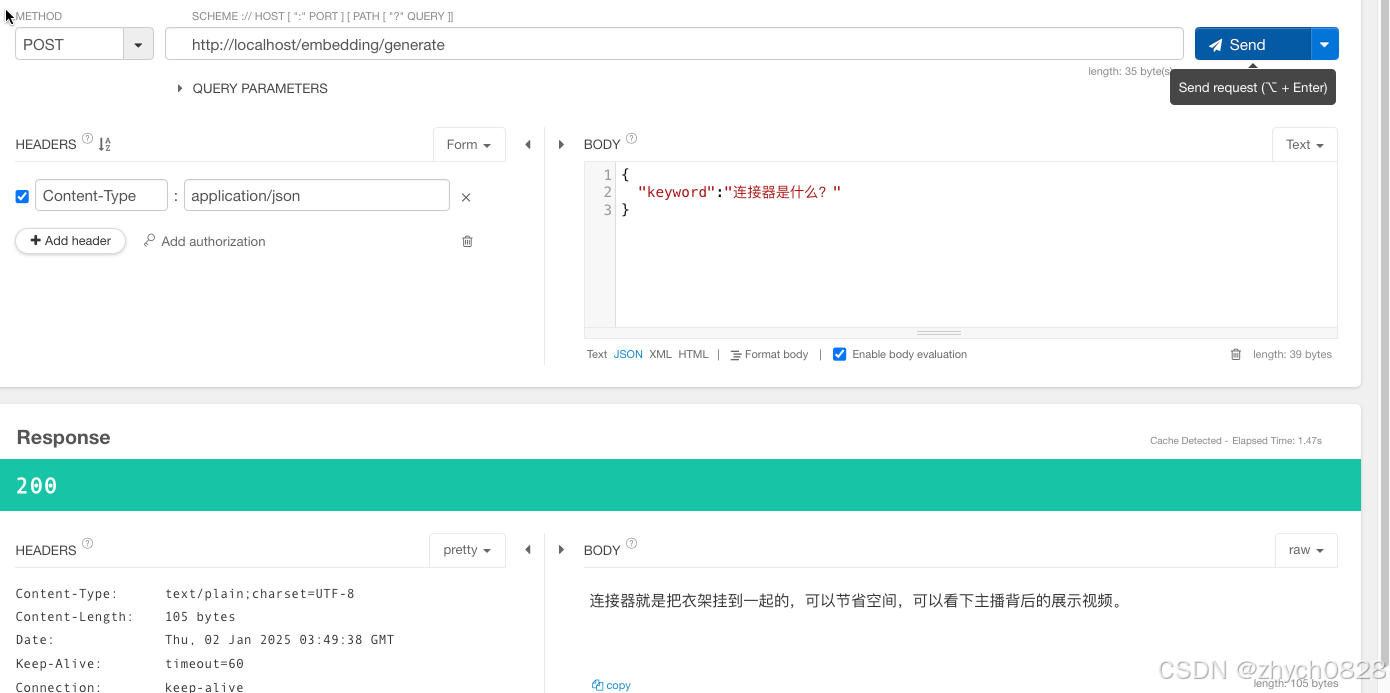Viewport: 1390px width, 693px height.
Task: Open response HEADERS help icon
Action: (x=87, y=545)
